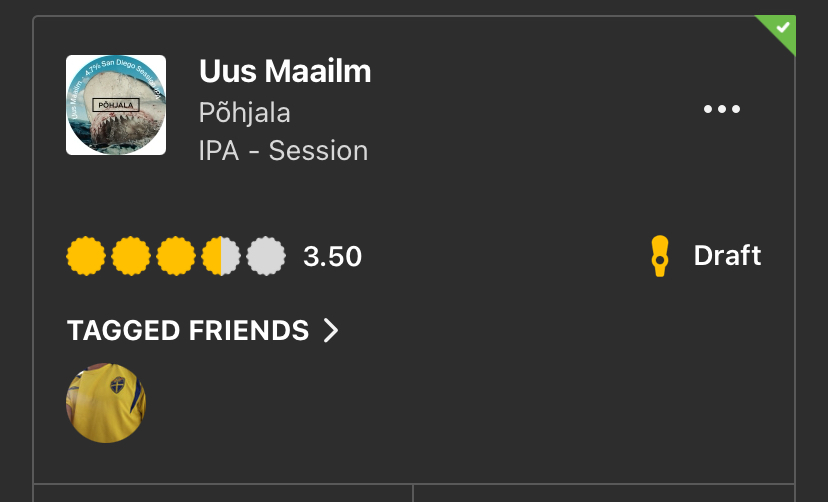Open the Uus Maailm beer title

tap(285, 72)
